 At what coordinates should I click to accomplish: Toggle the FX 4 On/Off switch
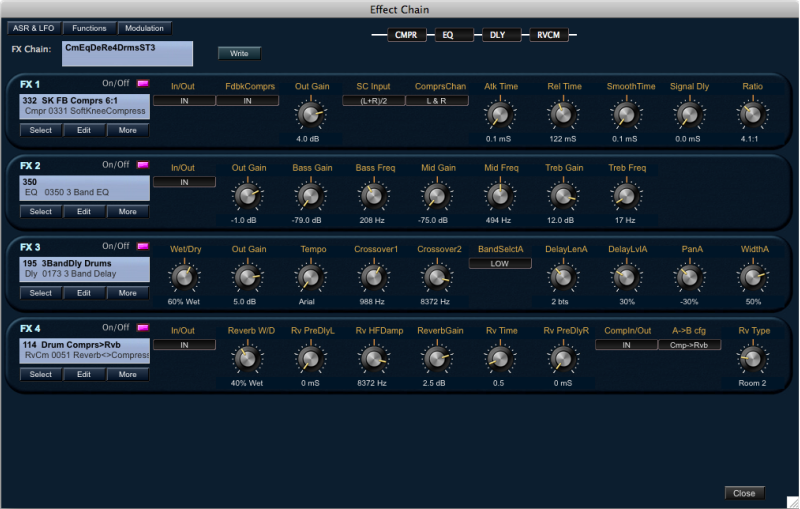pos(143,328)
